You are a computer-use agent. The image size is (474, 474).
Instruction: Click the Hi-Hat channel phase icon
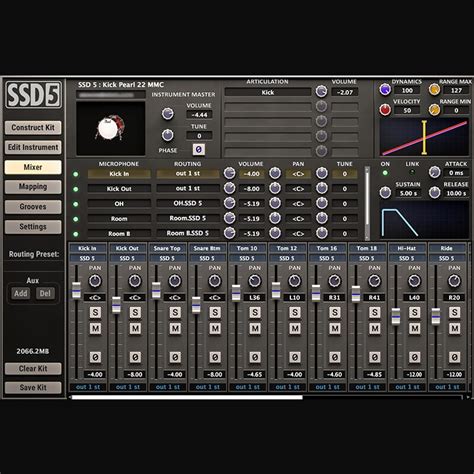pyautogui.click(x=414, y=357)
